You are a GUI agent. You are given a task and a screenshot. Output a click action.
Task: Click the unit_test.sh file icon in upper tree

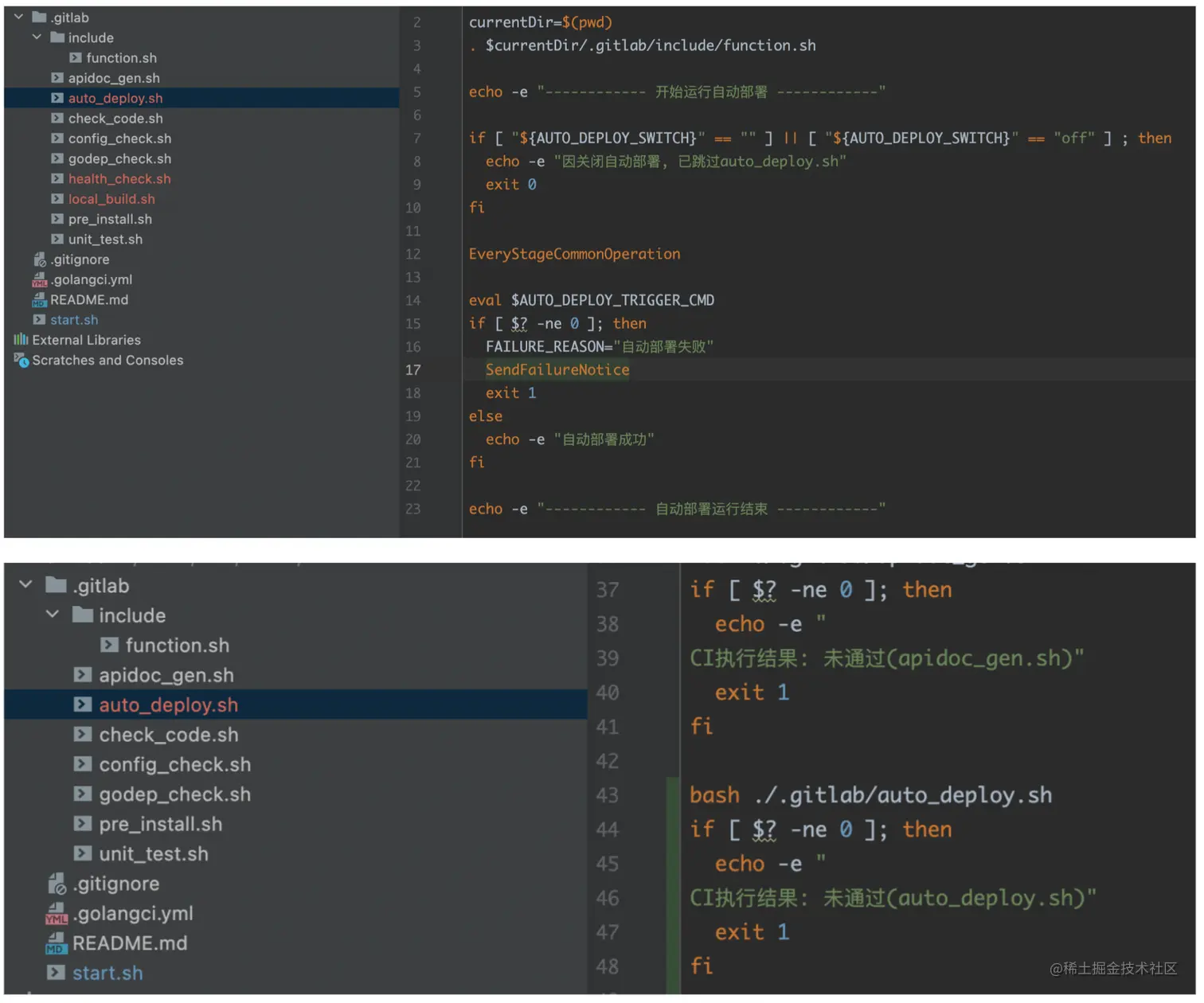57,239
